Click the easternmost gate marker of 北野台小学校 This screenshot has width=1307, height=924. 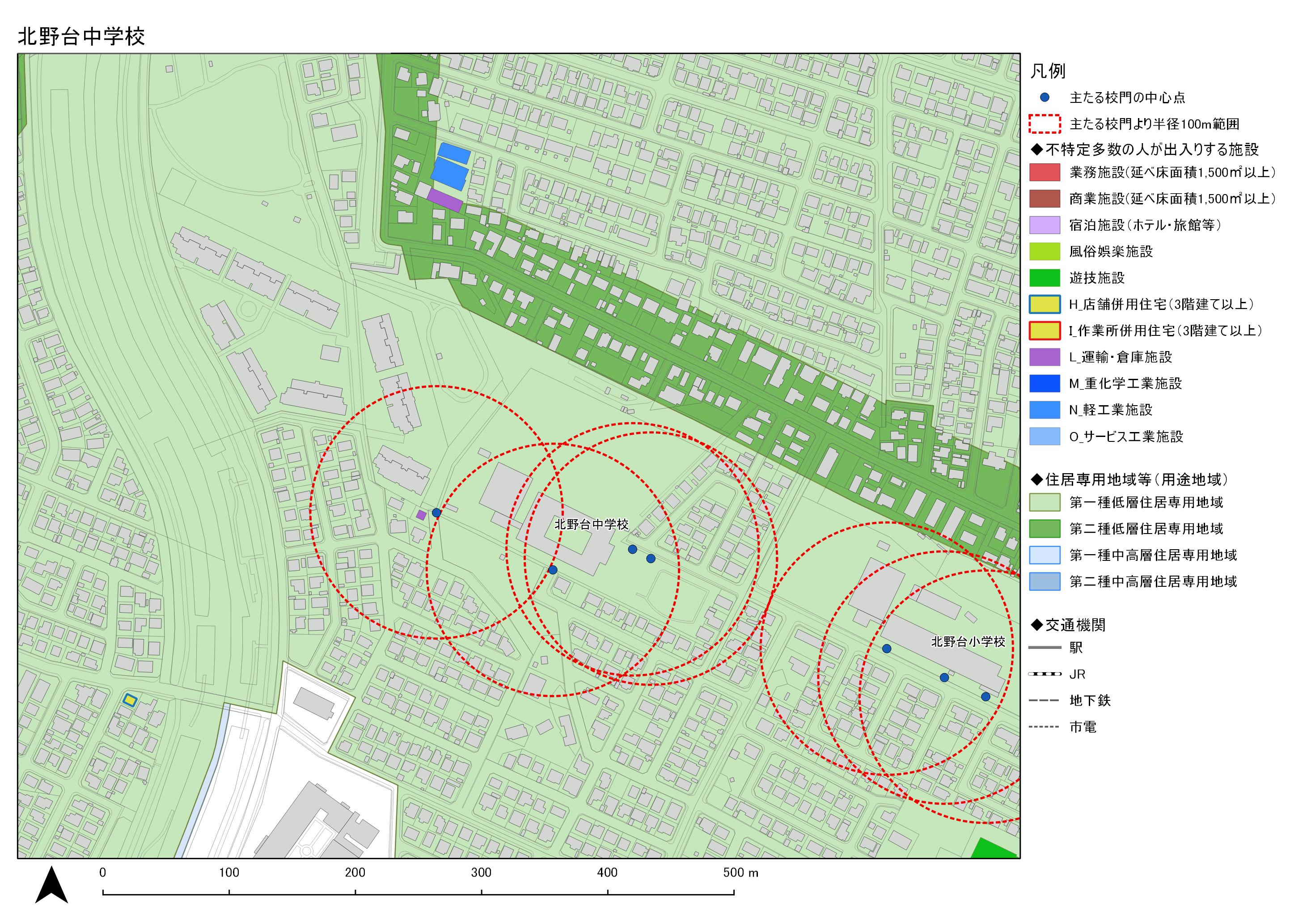tap(986, 697)
